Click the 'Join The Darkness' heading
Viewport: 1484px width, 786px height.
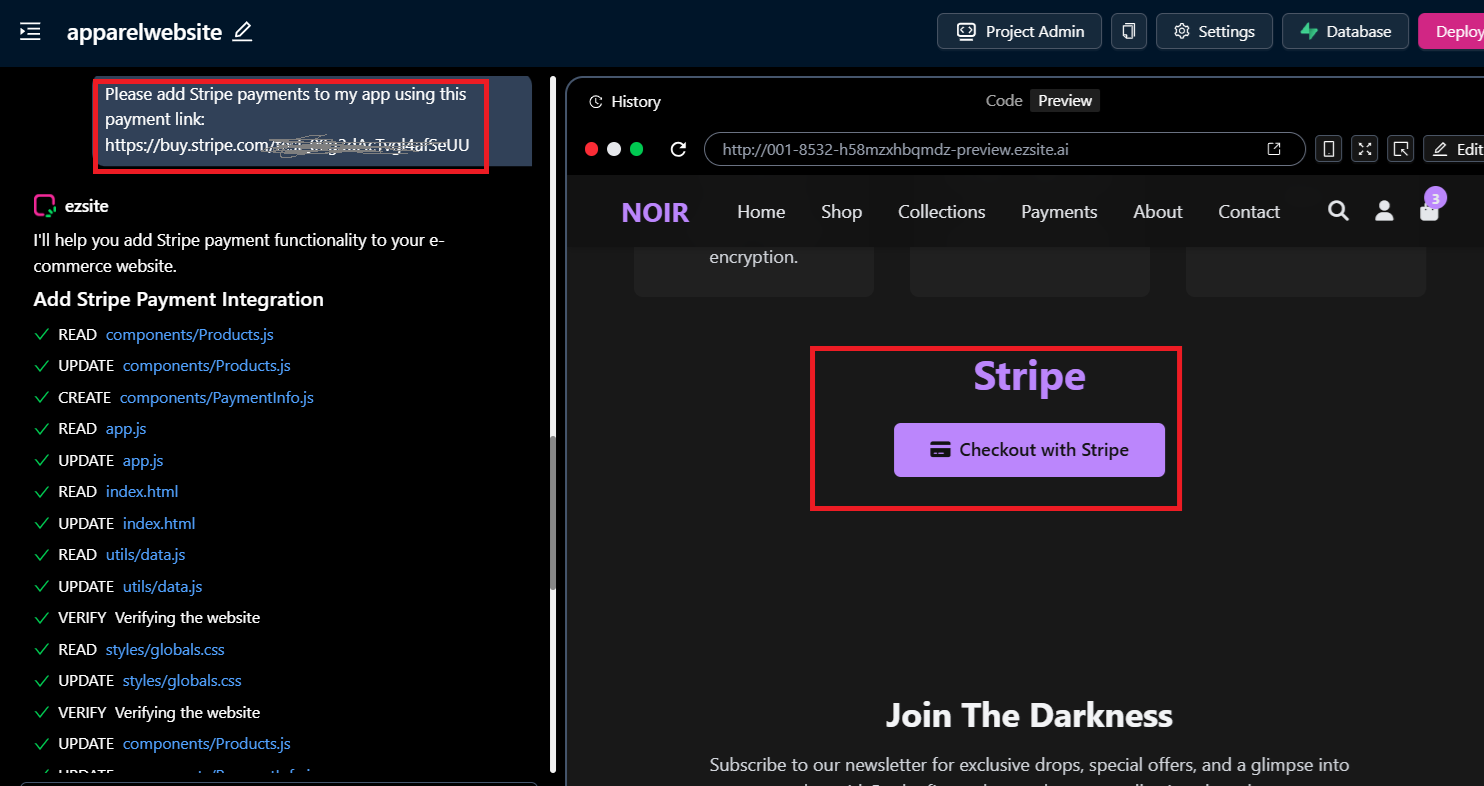[1029, 715]
